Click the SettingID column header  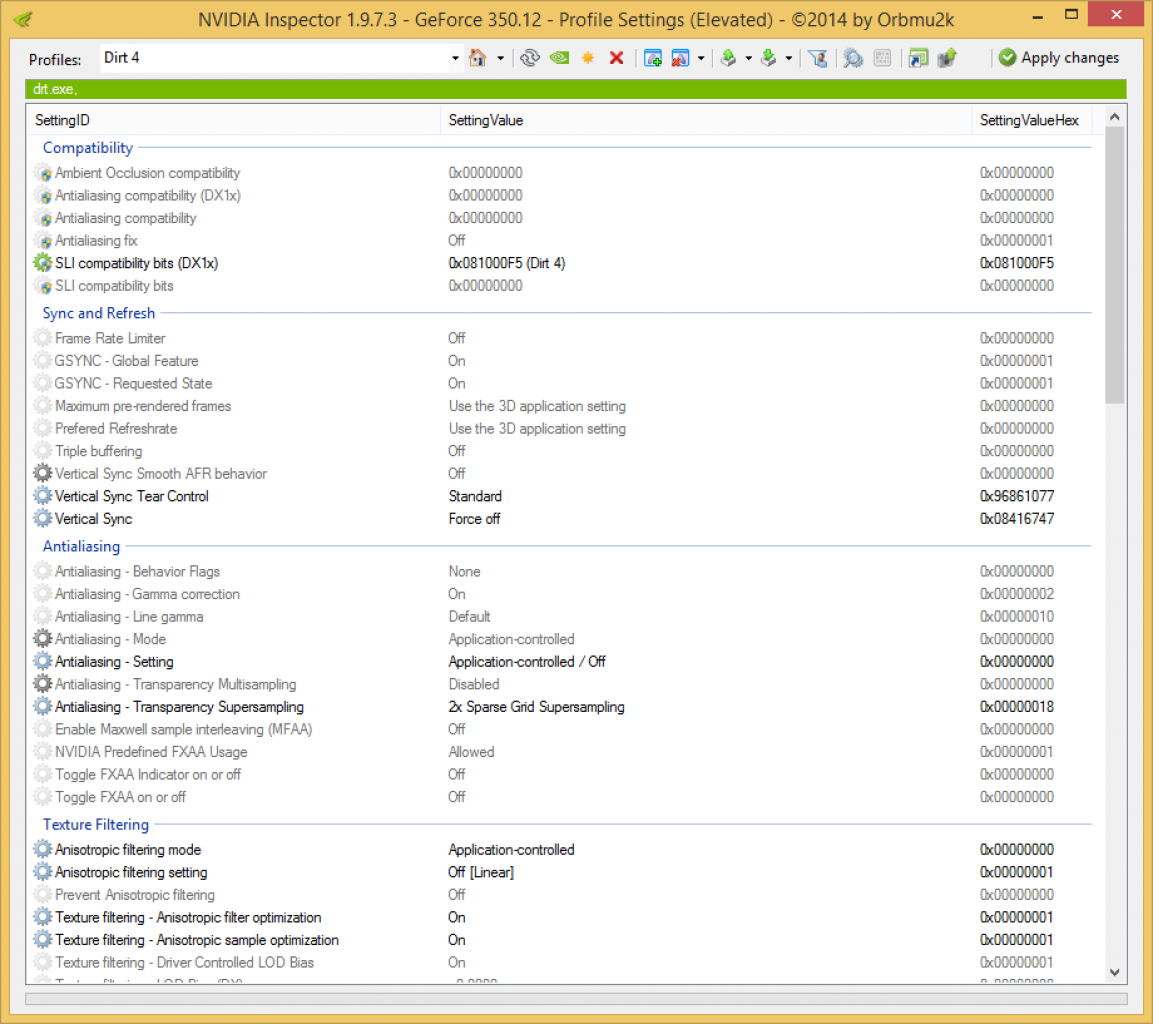pos(233,121)
